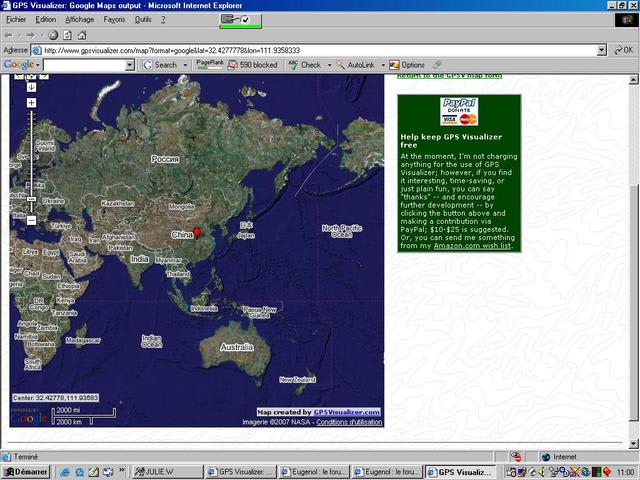
Task: Pan the map down with the arrow
Action: (x=32, y=87)
